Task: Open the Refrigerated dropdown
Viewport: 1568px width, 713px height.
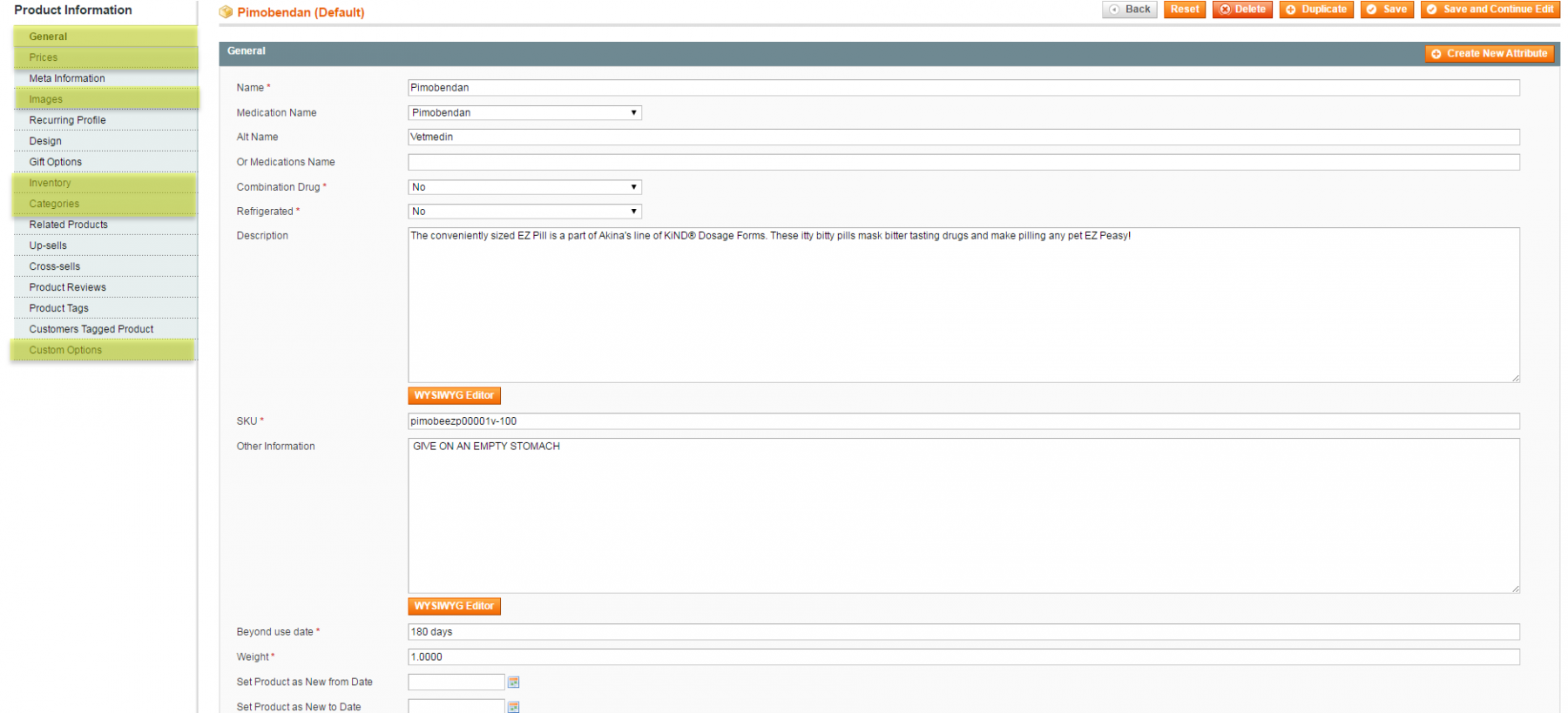Action: [x=524, y=212]
